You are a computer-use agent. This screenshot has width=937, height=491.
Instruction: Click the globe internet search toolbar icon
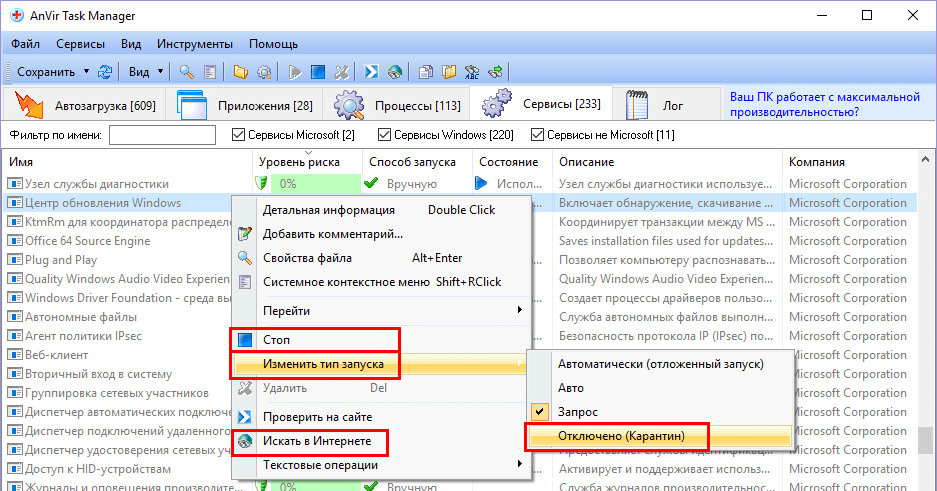[394, 72]
